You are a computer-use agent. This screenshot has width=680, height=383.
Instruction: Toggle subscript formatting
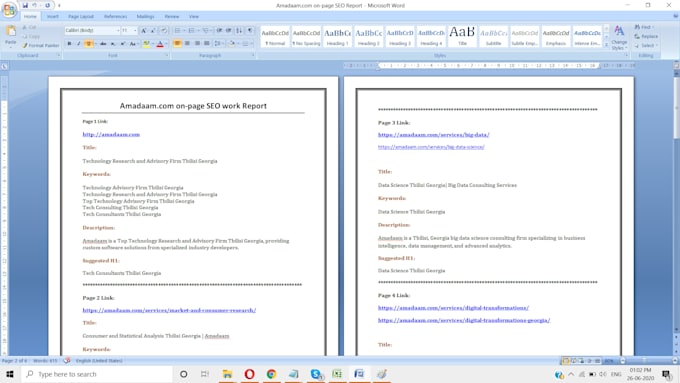click(x=113, y=43)
